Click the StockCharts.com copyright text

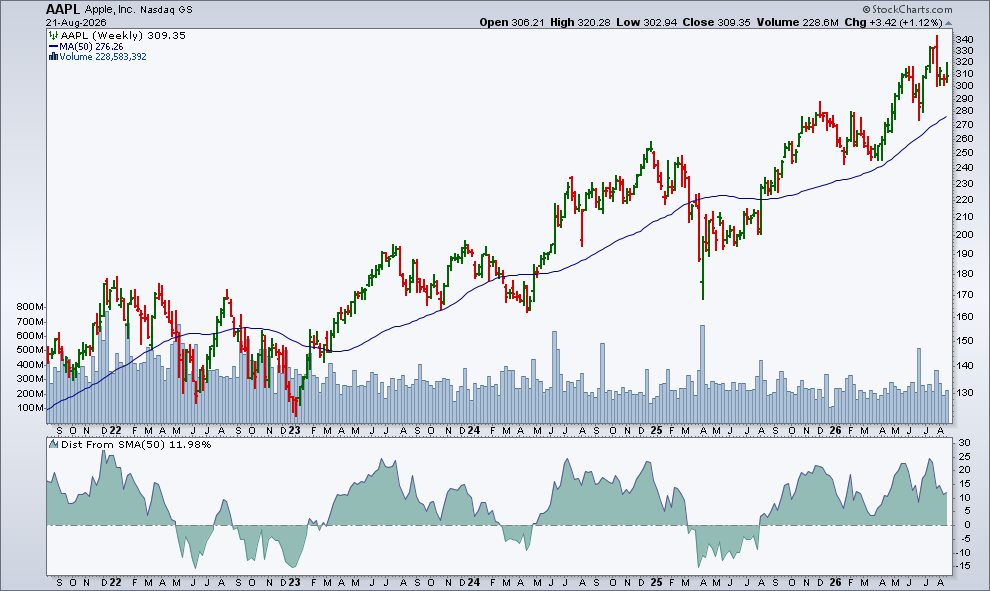(907, 9)
